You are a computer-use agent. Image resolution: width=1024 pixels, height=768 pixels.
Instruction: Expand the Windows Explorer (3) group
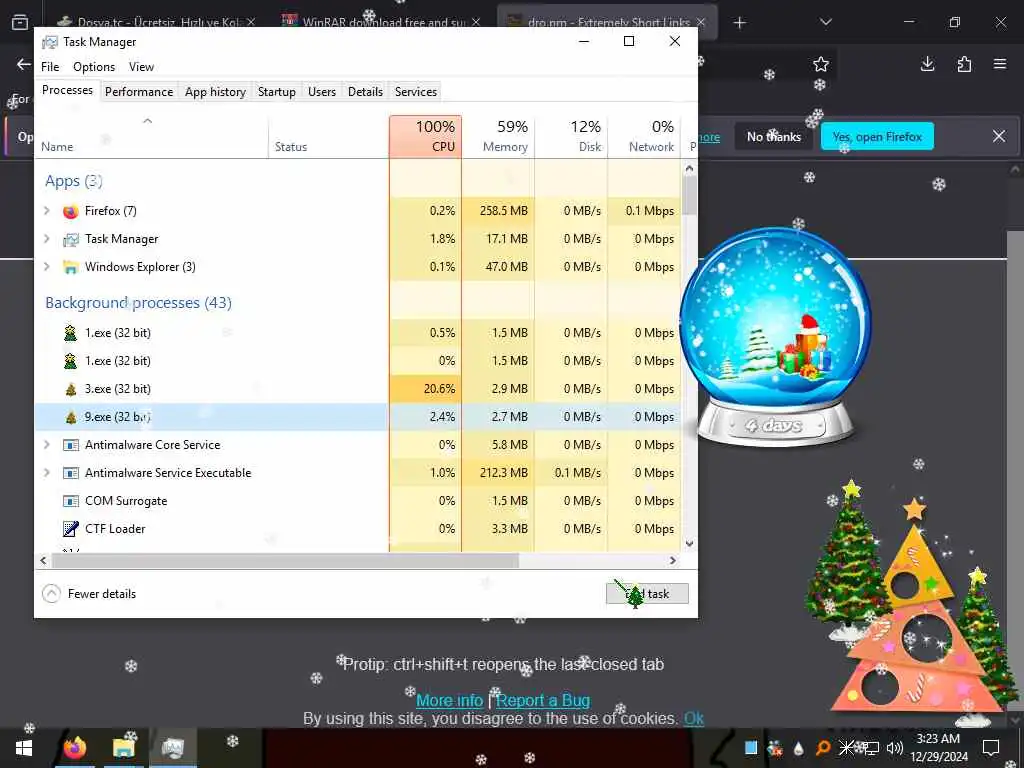point(46,266)
